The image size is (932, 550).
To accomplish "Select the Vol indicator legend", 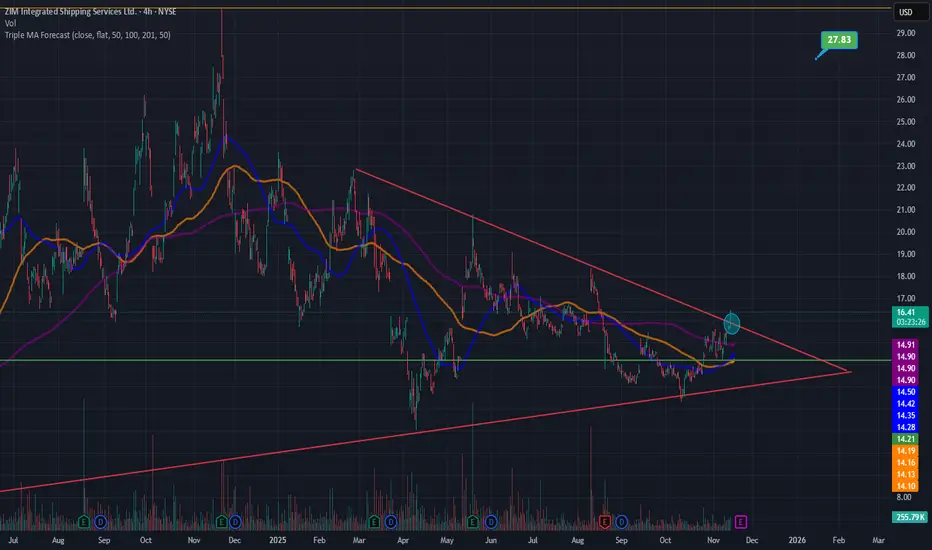I will point(10,23).
